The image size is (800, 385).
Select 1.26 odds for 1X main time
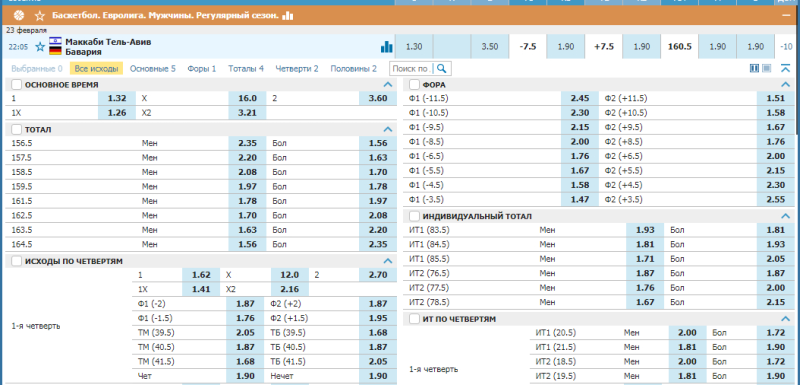coord(117,113)
